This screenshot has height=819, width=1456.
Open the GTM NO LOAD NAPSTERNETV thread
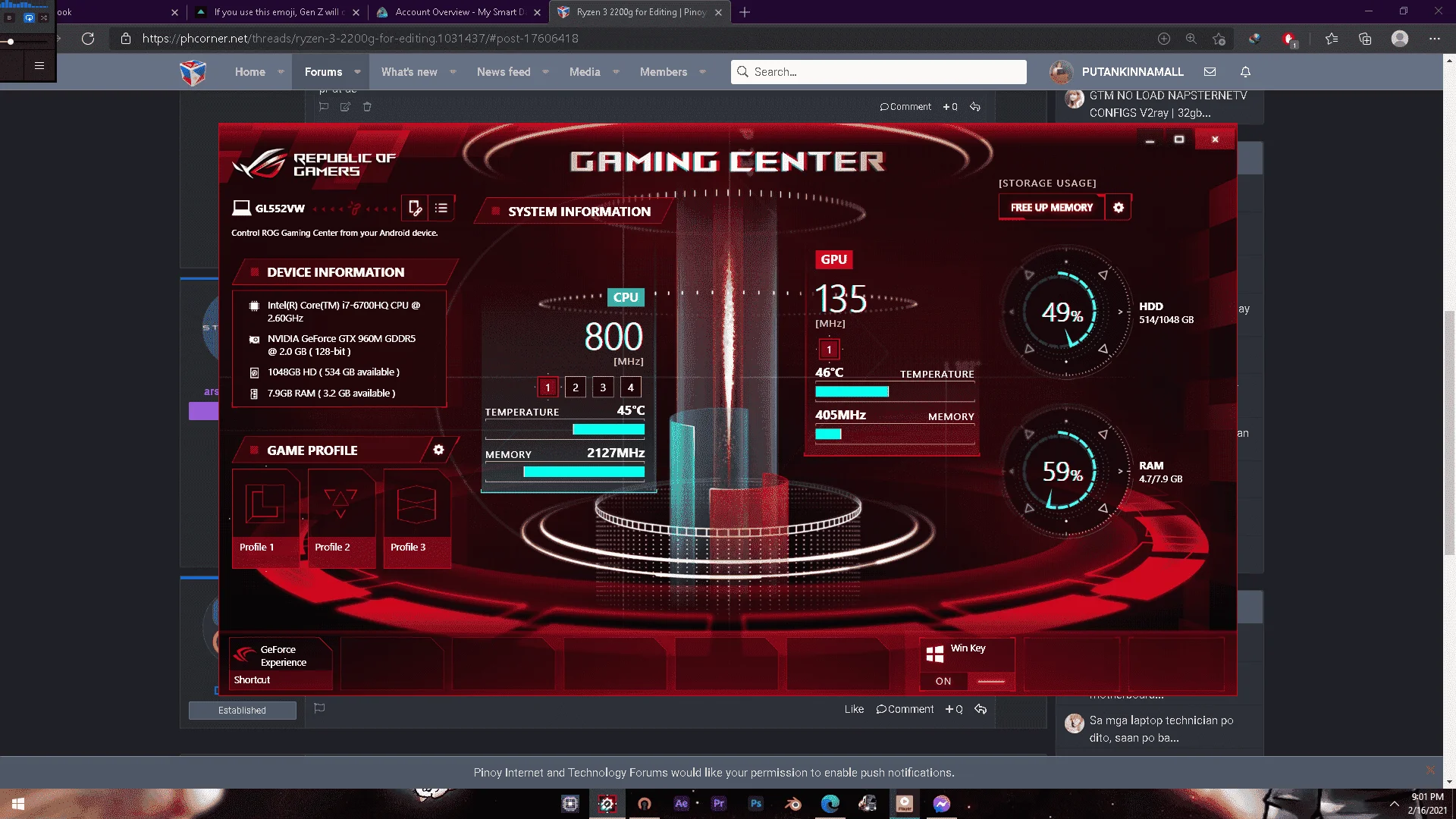tap(1168, 104)
